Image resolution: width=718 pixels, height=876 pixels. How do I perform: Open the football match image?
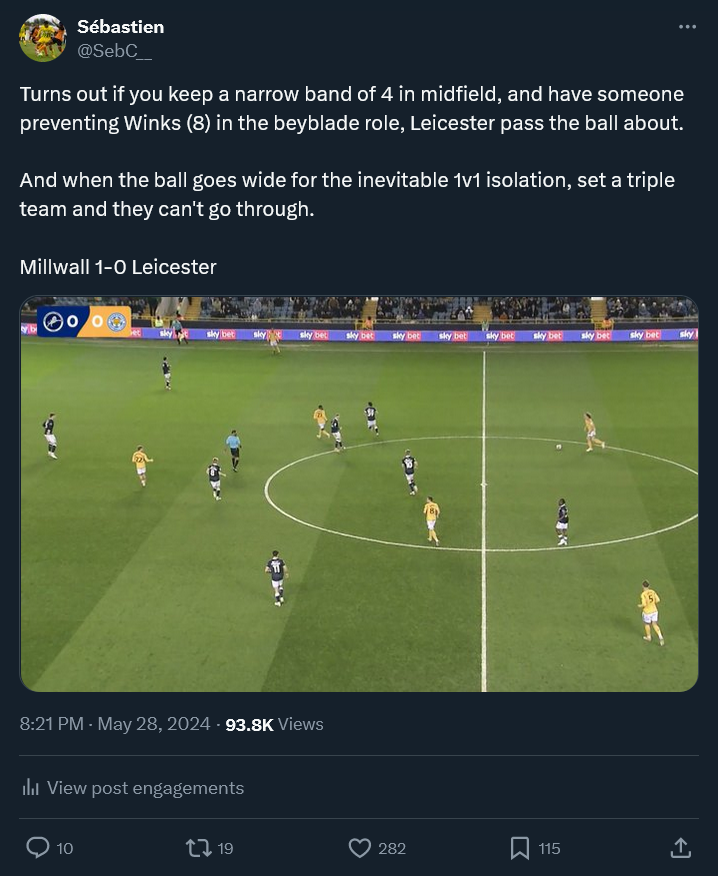point(359,494)
